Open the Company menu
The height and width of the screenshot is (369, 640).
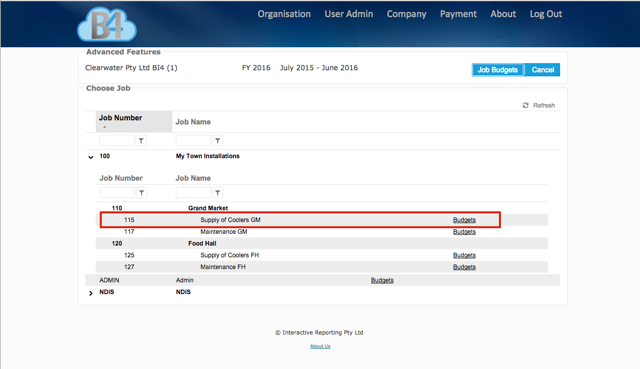tap(407, 14)
